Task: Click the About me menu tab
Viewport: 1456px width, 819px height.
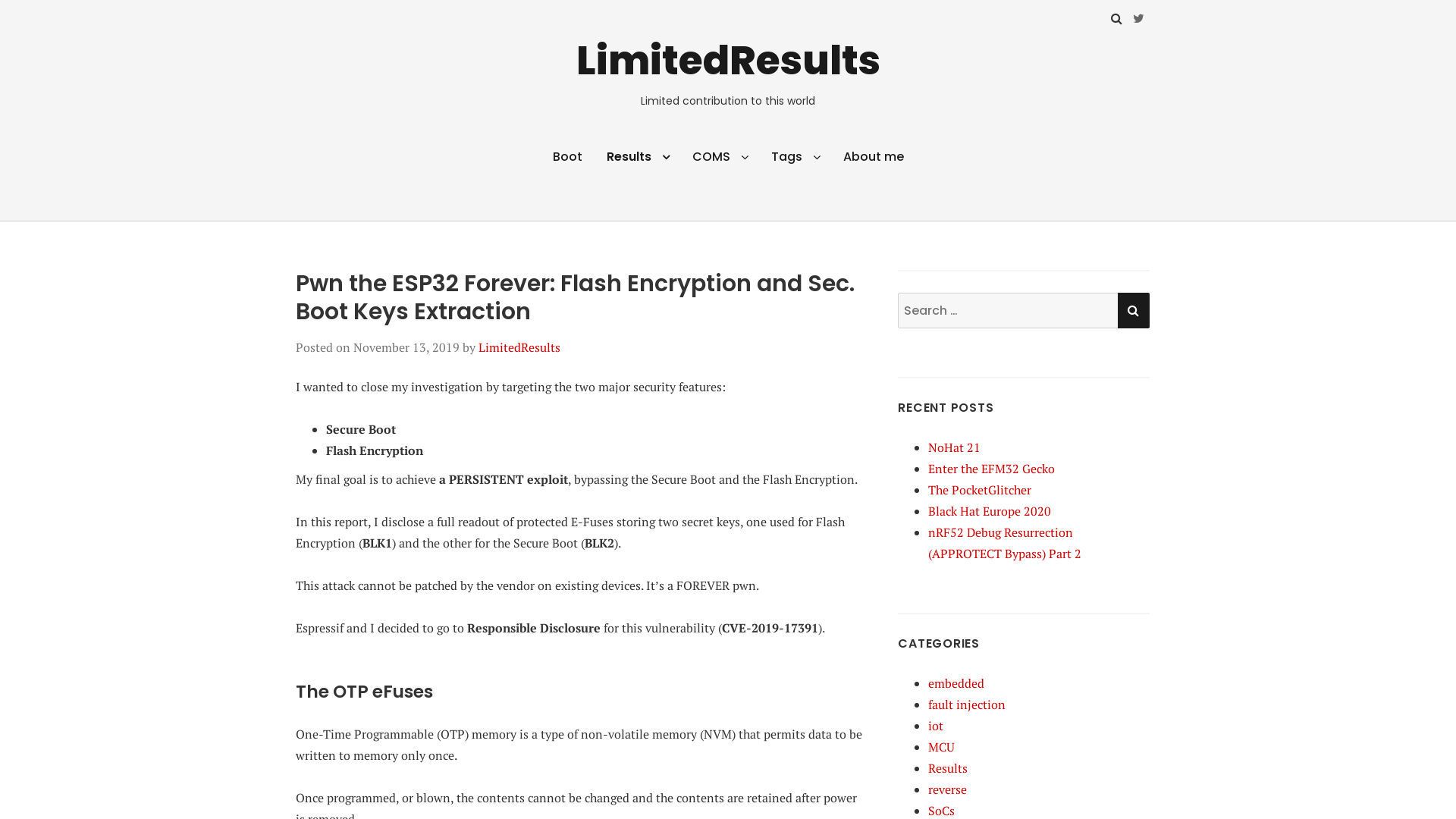Action: [873, 157]
